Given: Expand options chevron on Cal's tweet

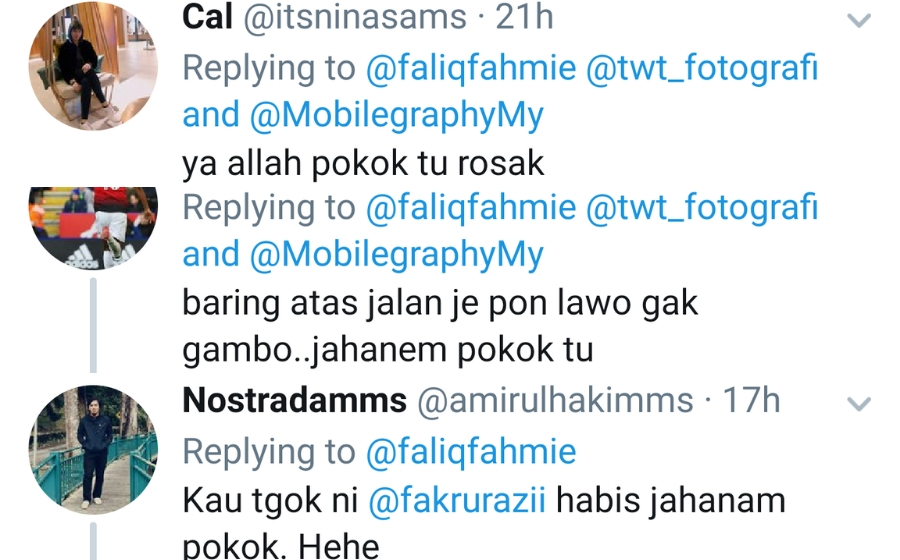Looking at the screenshot, I should pyautogui.click(x=859, y=21).
